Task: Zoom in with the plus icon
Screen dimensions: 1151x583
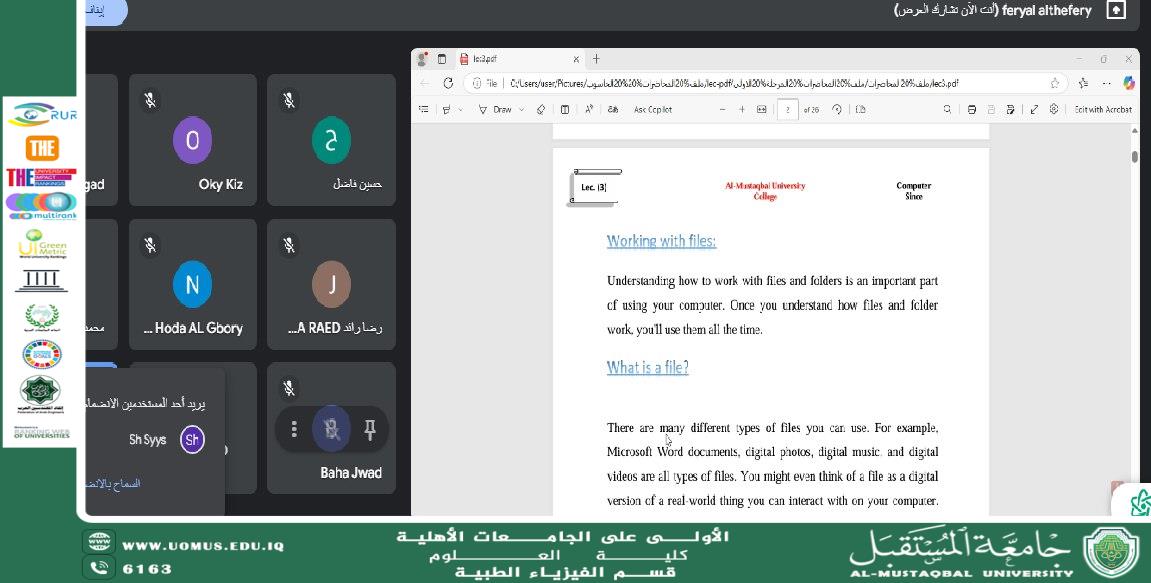Action: click(x=741, y=109)
